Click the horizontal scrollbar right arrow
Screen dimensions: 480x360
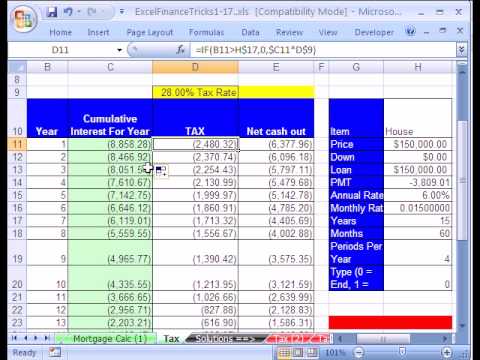click(x=445, y=339)
